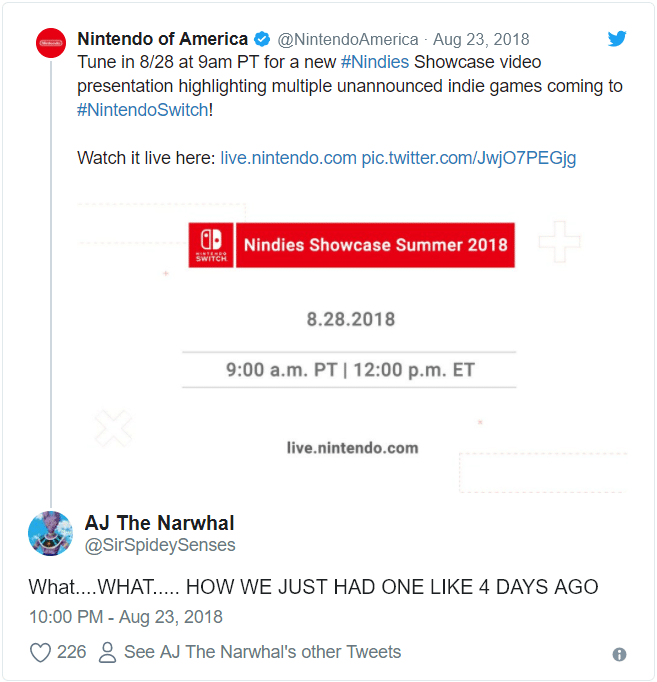The height and width of the screenshot is (682, 657).
Task: Click the AJ The Narwhal display name
Action: click(x=159, y=523)
